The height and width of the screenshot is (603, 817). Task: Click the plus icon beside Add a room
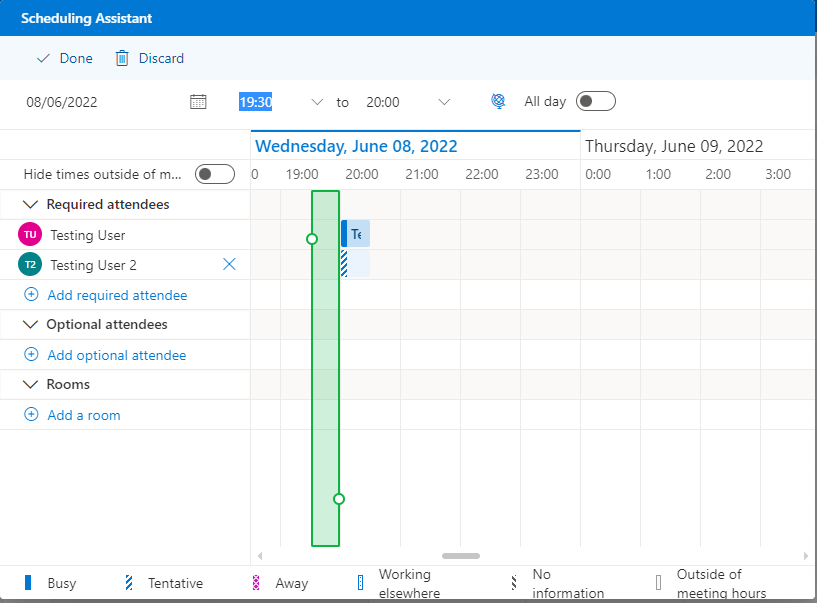coord(31,415)
